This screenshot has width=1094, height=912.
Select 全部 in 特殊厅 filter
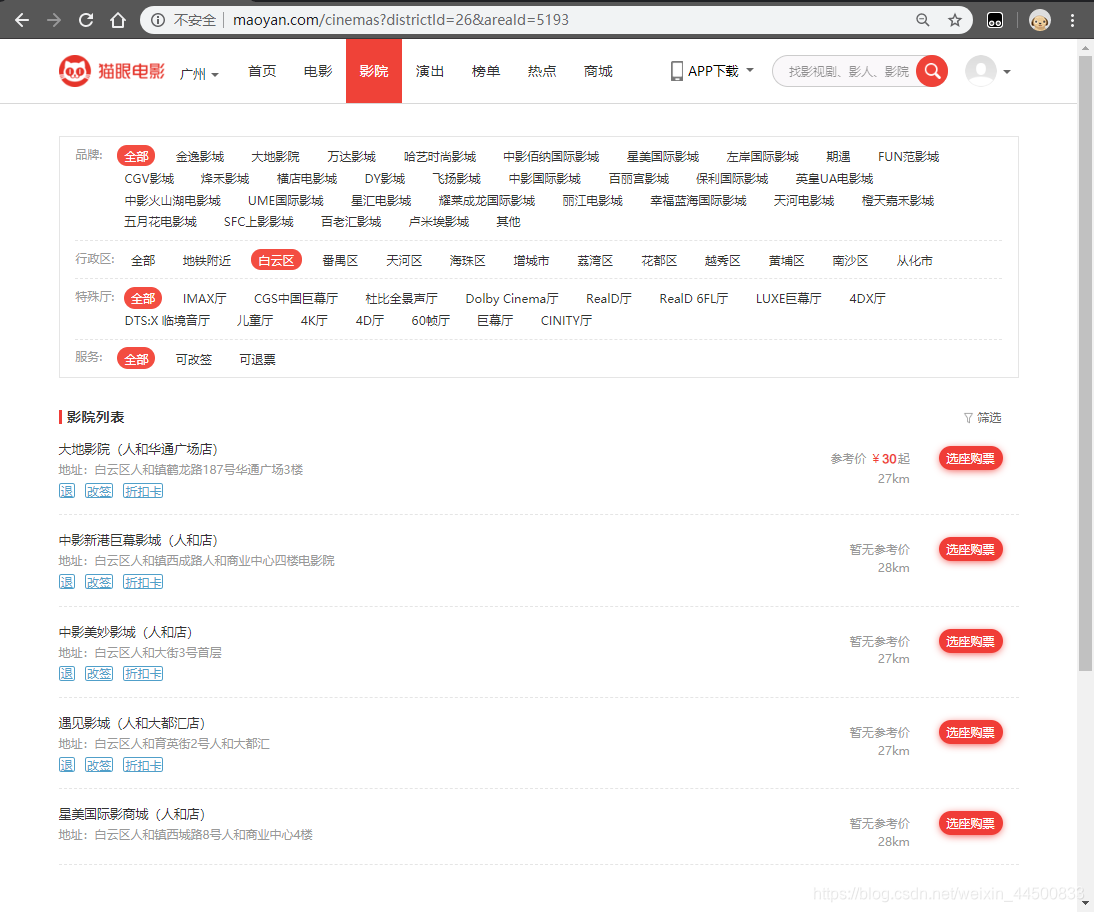coord(143,299)
